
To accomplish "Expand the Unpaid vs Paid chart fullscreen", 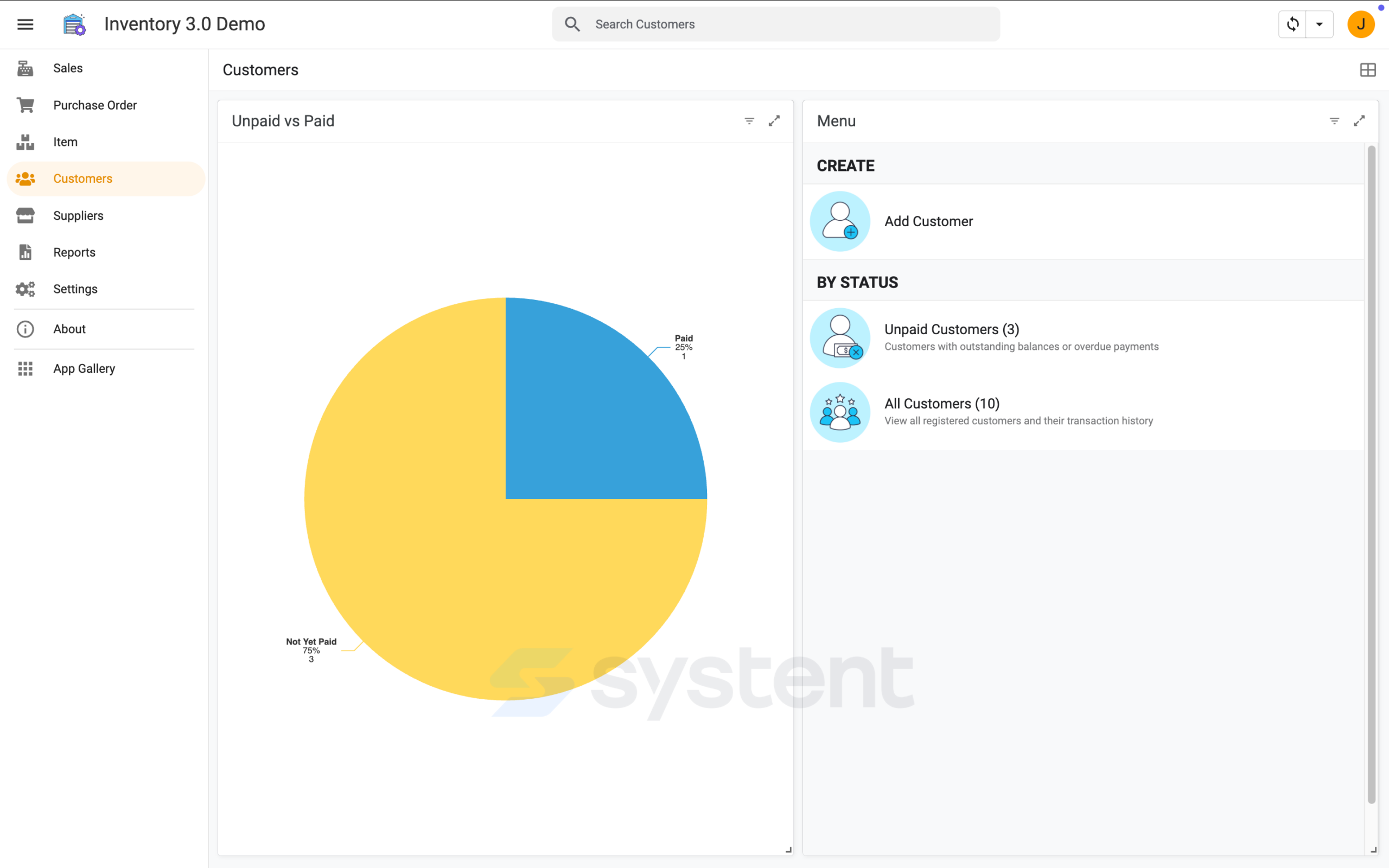I will pos(774,121).
